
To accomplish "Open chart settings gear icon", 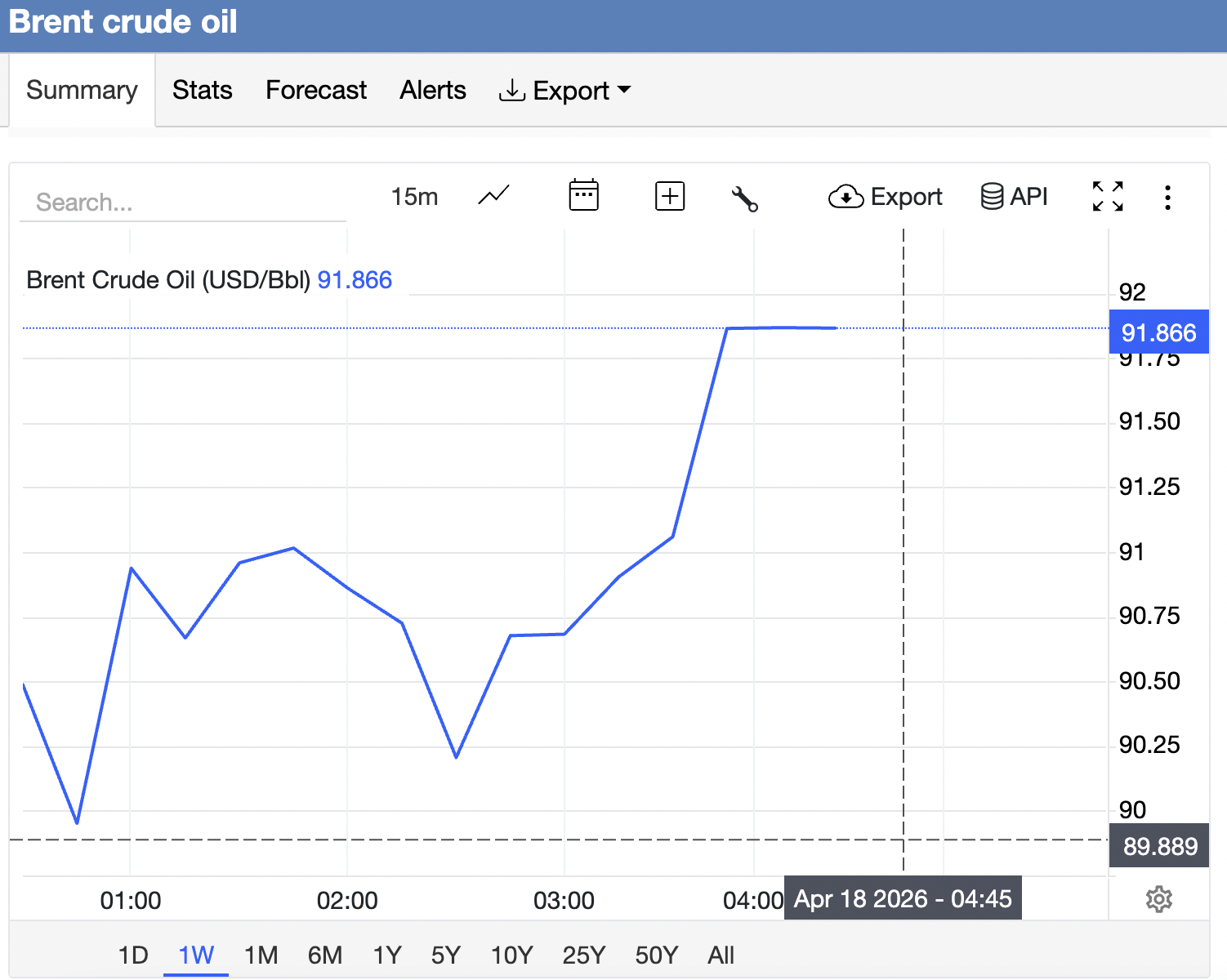I will coord(1159,899).
